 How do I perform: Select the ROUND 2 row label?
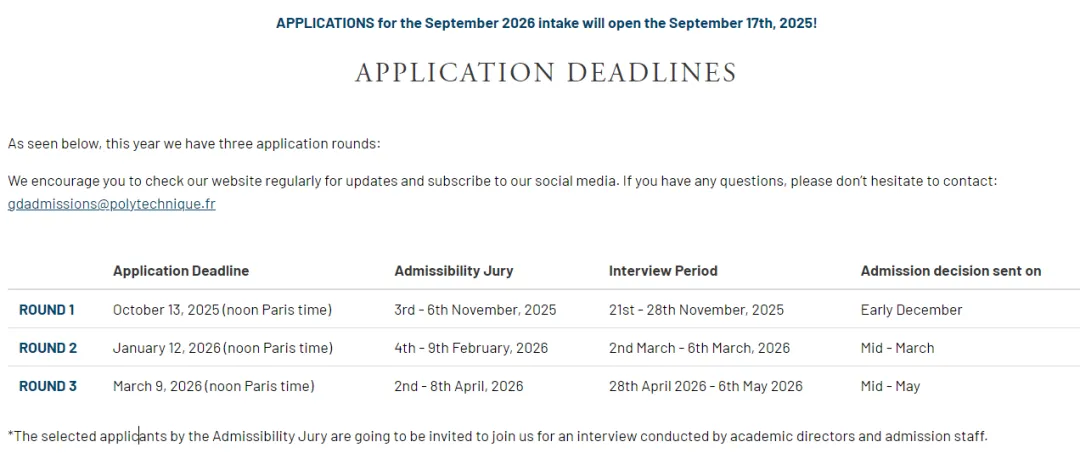click(48, 348)
